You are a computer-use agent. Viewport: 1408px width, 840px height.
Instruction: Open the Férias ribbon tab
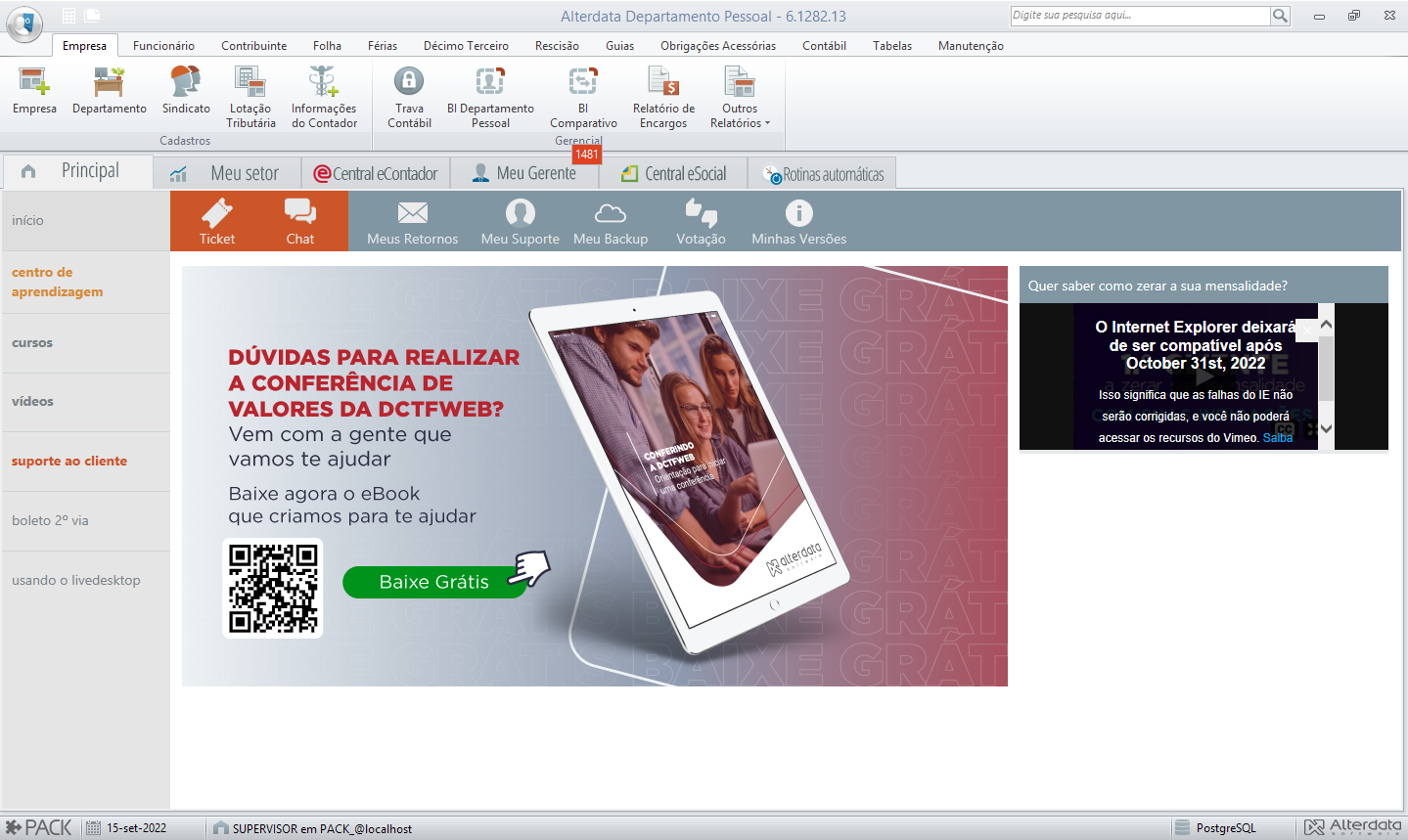383,46
